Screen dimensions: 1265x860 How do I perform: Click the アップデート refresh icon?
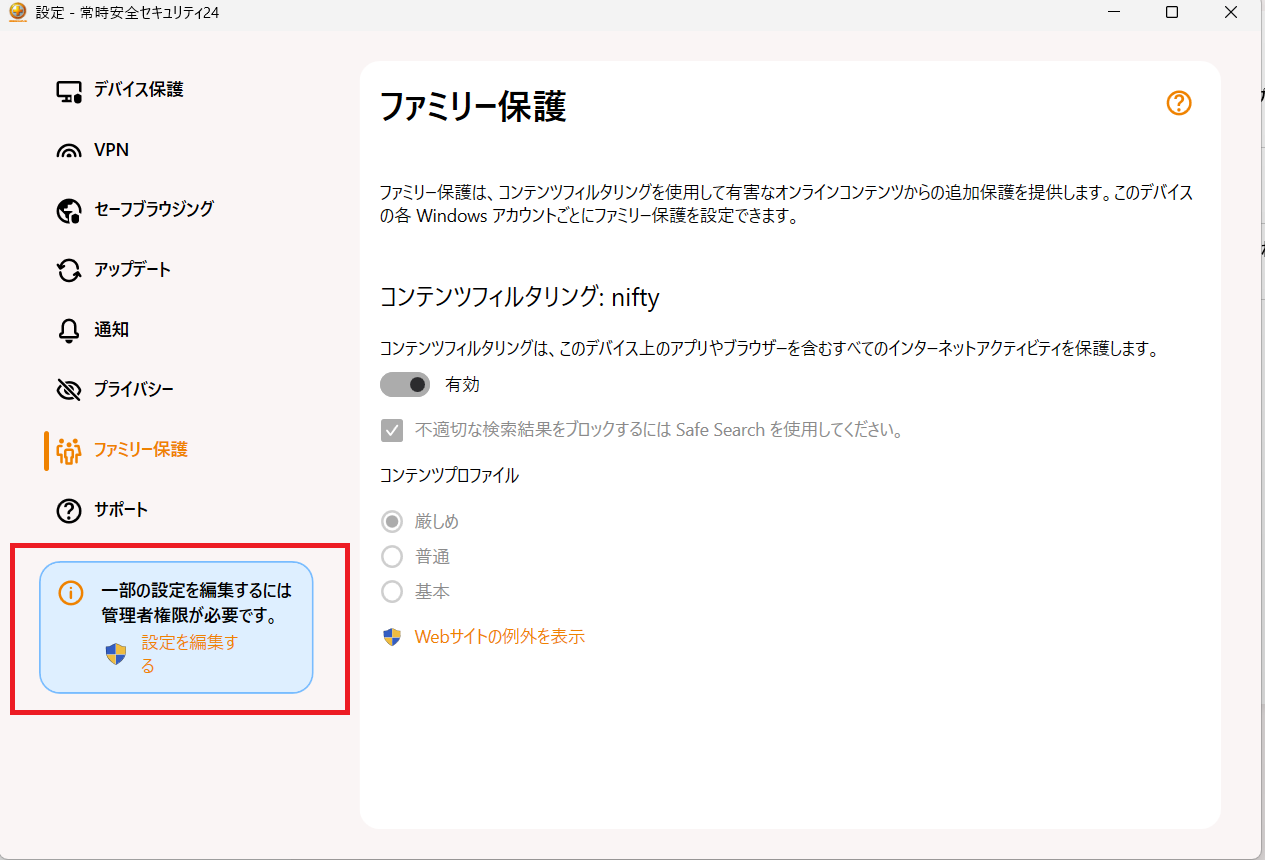(x=68, y=269)
